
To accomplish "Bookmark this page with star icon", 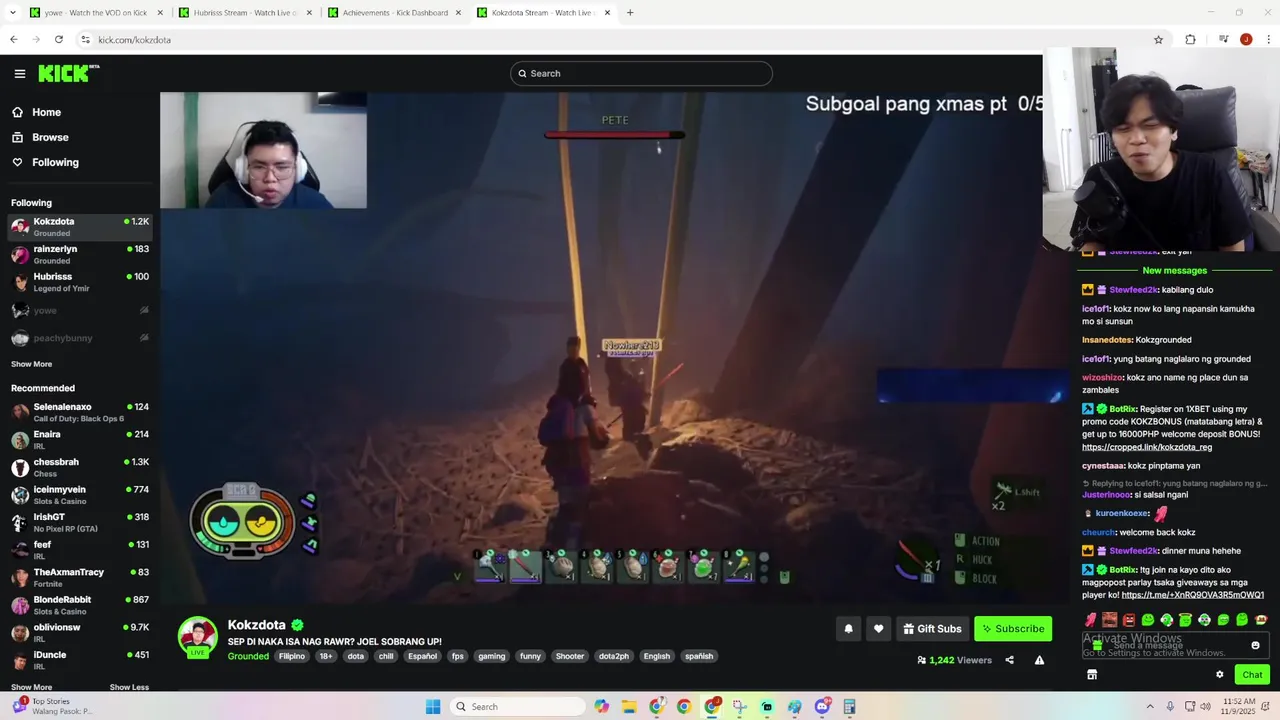I will click(1158, 40).
